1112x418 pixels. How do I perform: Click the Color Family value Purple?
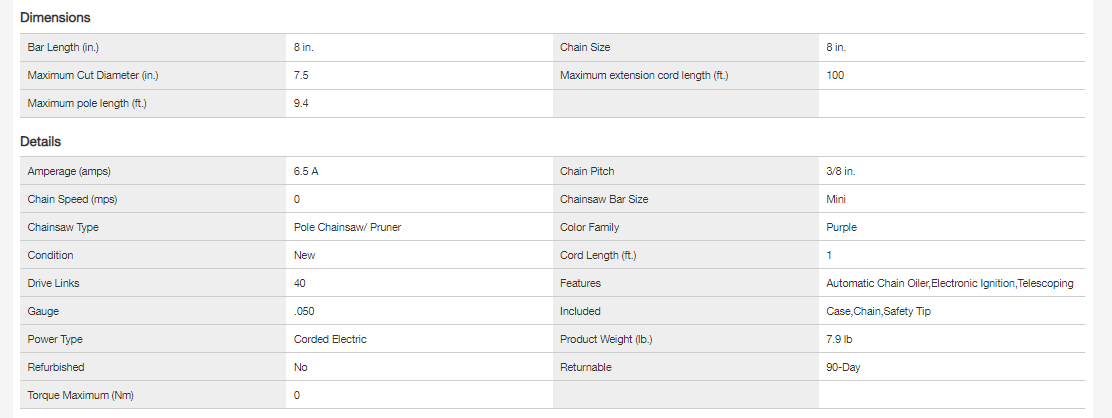click(x=841, y=228)
